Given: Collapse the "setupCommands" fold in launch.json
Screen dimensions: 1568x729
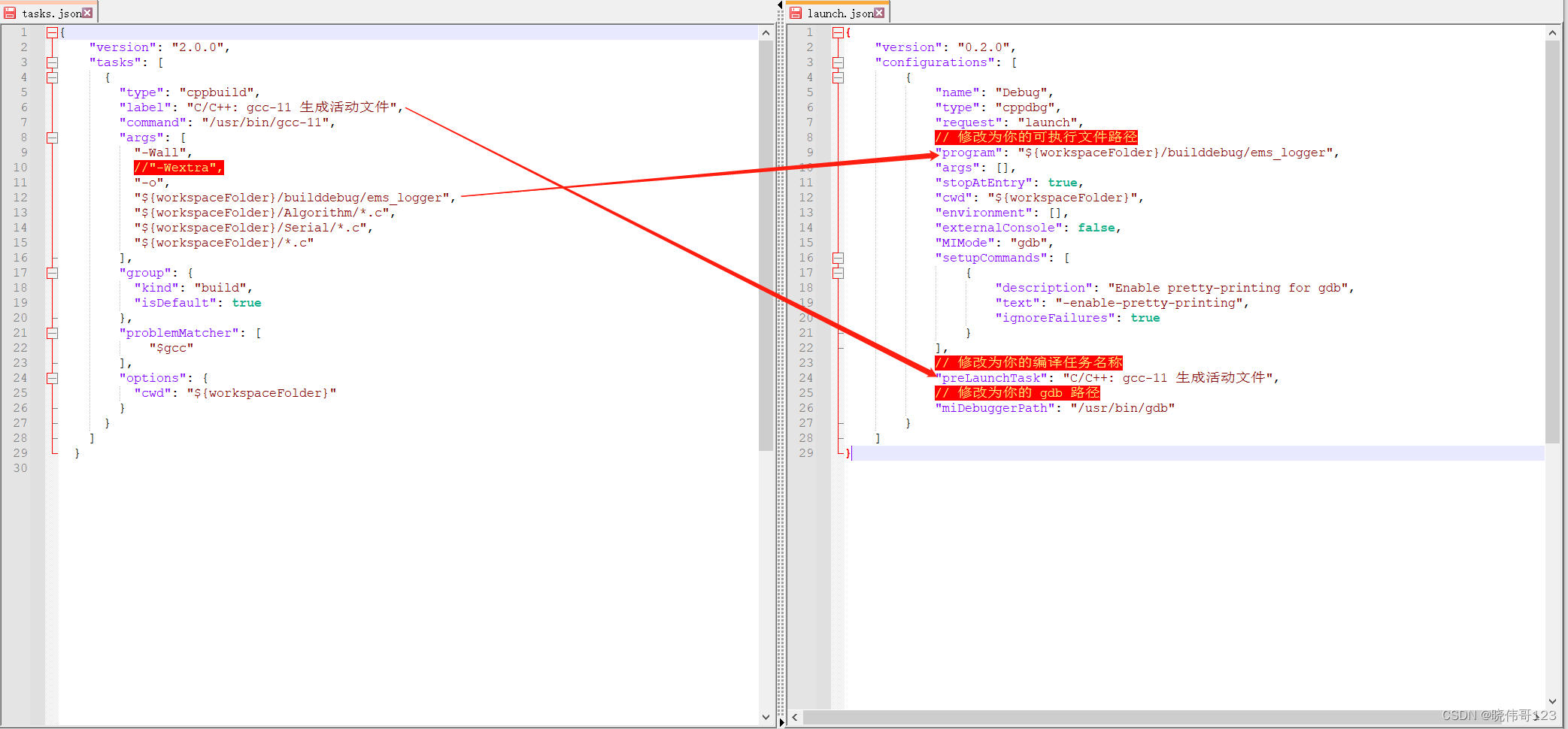Looking at the screenshot, I should coord(838,258).
